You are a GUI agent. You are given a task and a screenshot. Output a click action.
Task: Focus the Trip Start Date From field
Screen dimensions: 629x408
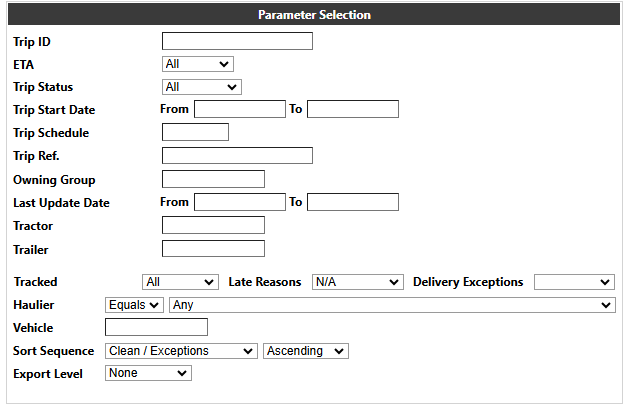tap(240, 109)
